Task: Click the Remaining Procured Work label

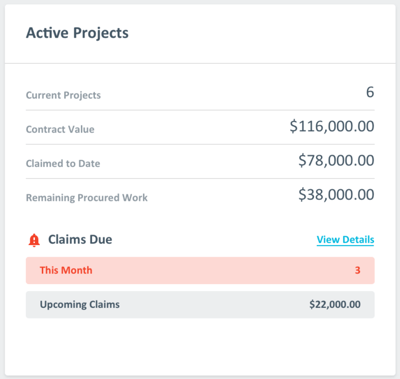Action: pos(87,198)
